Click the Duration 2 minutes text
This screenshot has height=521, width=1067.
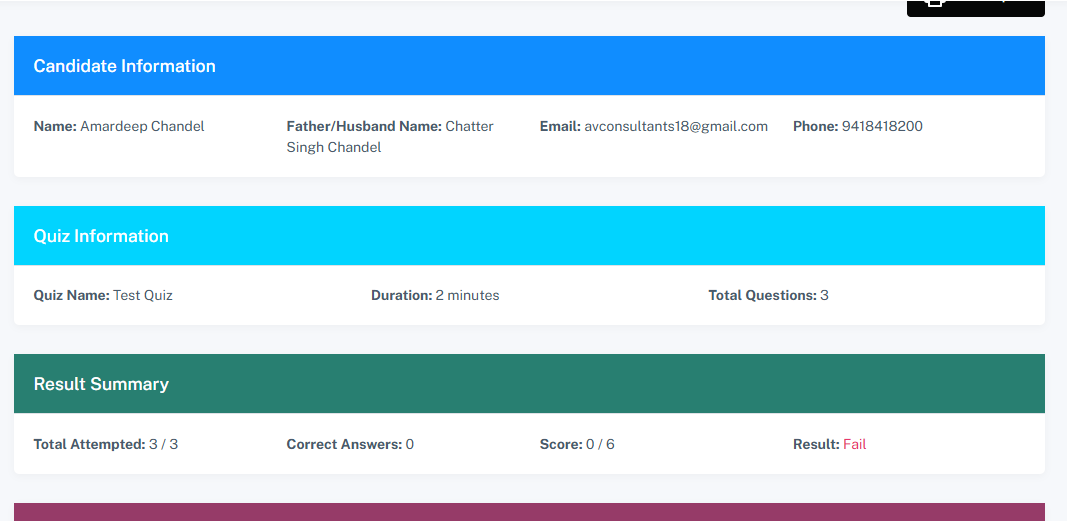pos(467,295)
